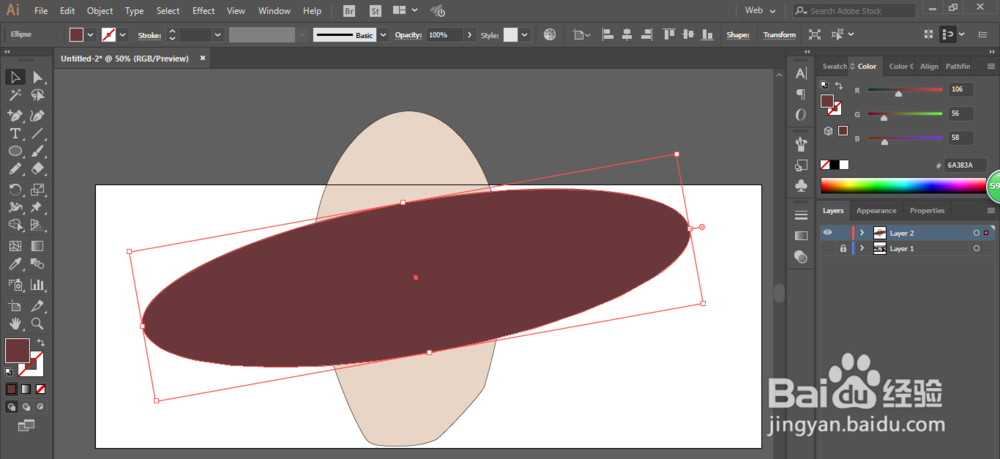Click Horizontal Align Center icon
Viewport: 1000px width, 459px height.
coord(627,35)
